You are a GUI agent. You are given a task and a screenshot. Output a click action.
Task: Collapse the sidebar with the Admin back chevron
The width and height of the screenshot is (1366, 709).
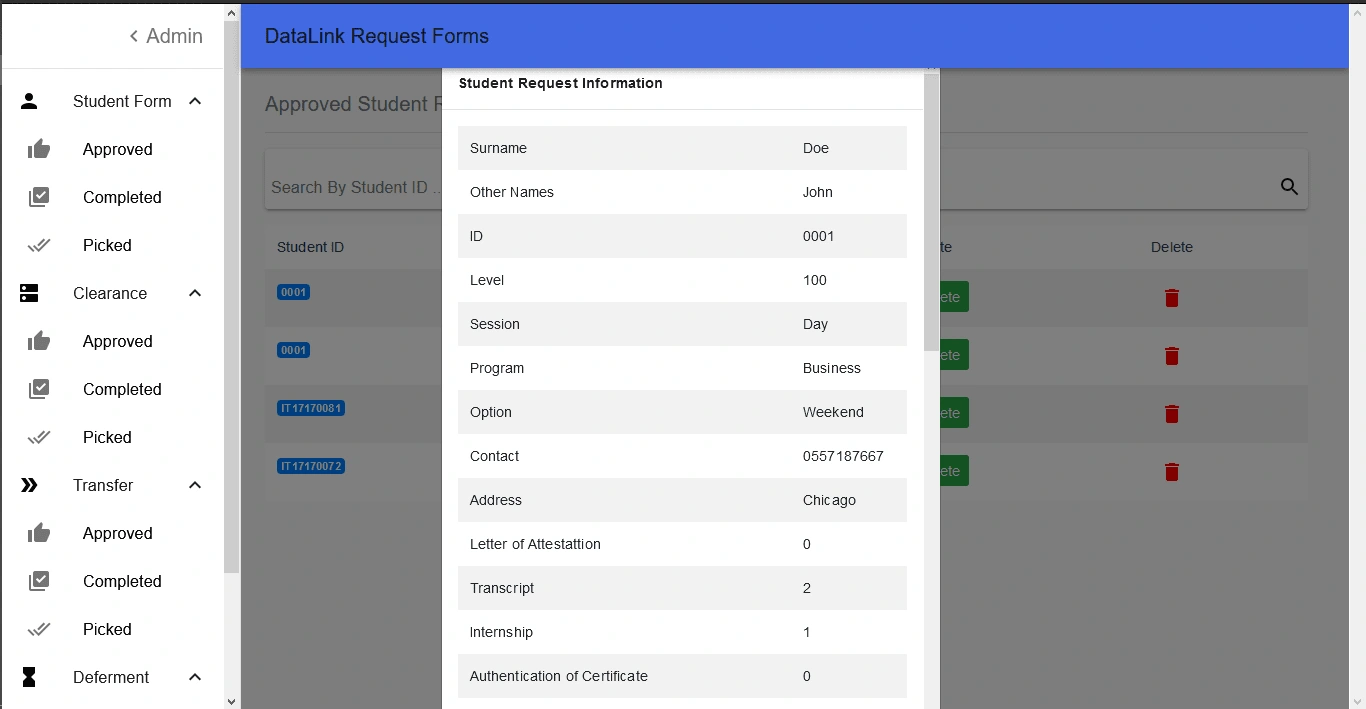click(133, 36)
